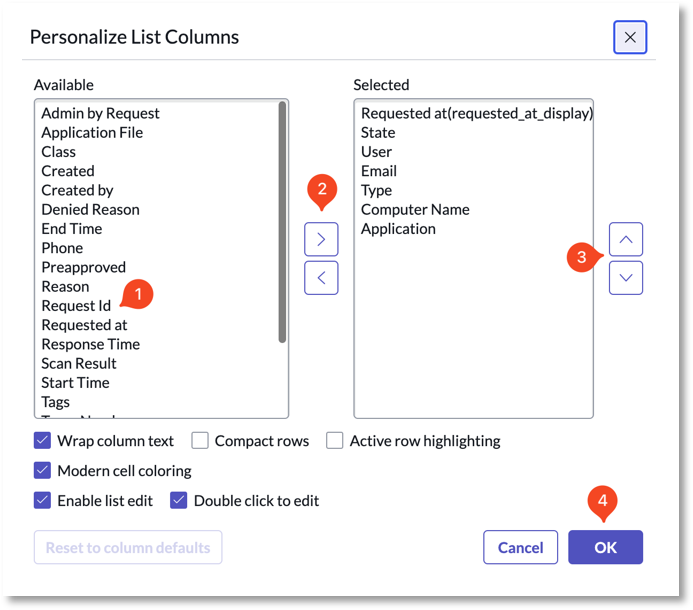
Task: Enable Compact rows checkbox
Action: pos(200,441)
